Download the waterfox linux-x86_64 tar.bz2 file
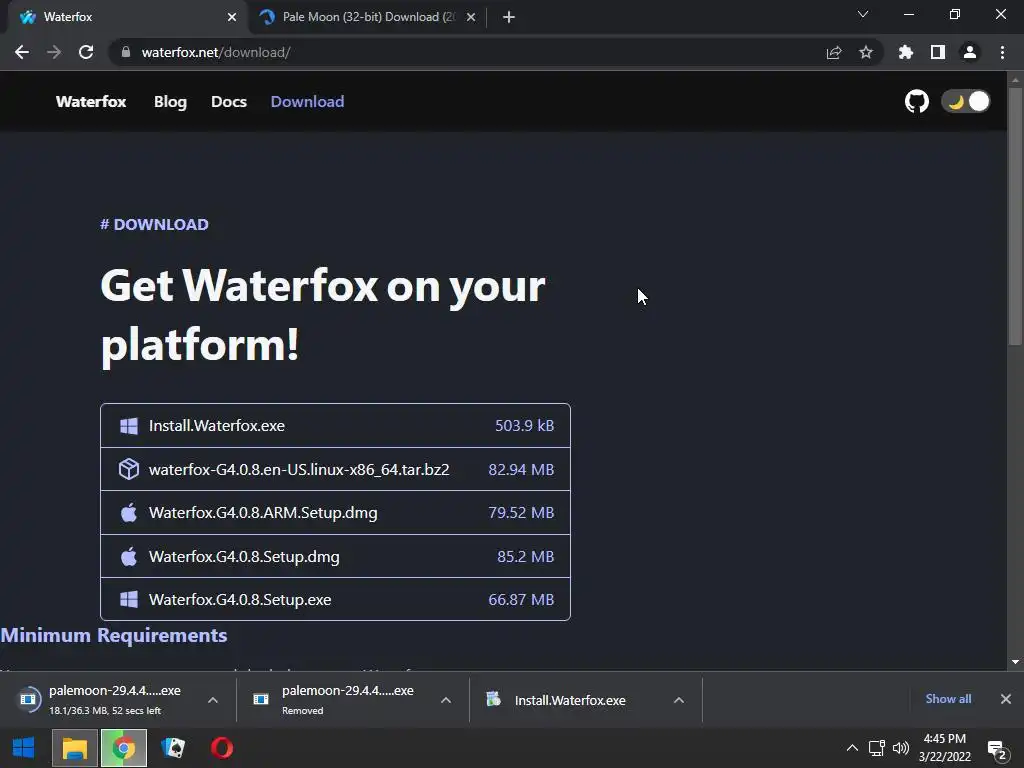This screenshot has width=1024, height=768. click(335, 470)
